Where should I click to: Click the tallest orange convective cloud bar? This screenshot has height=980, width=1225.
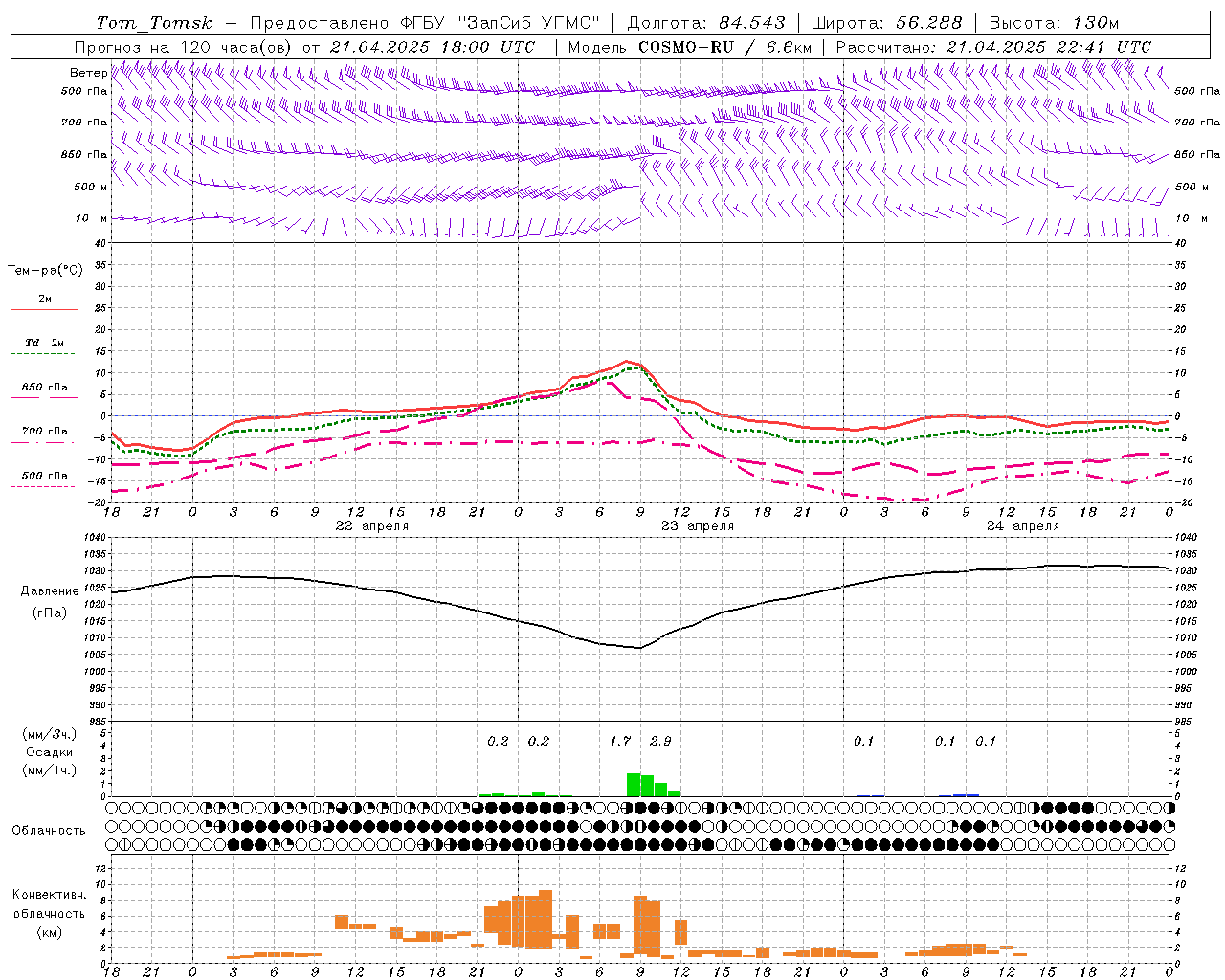coord(546,919)
